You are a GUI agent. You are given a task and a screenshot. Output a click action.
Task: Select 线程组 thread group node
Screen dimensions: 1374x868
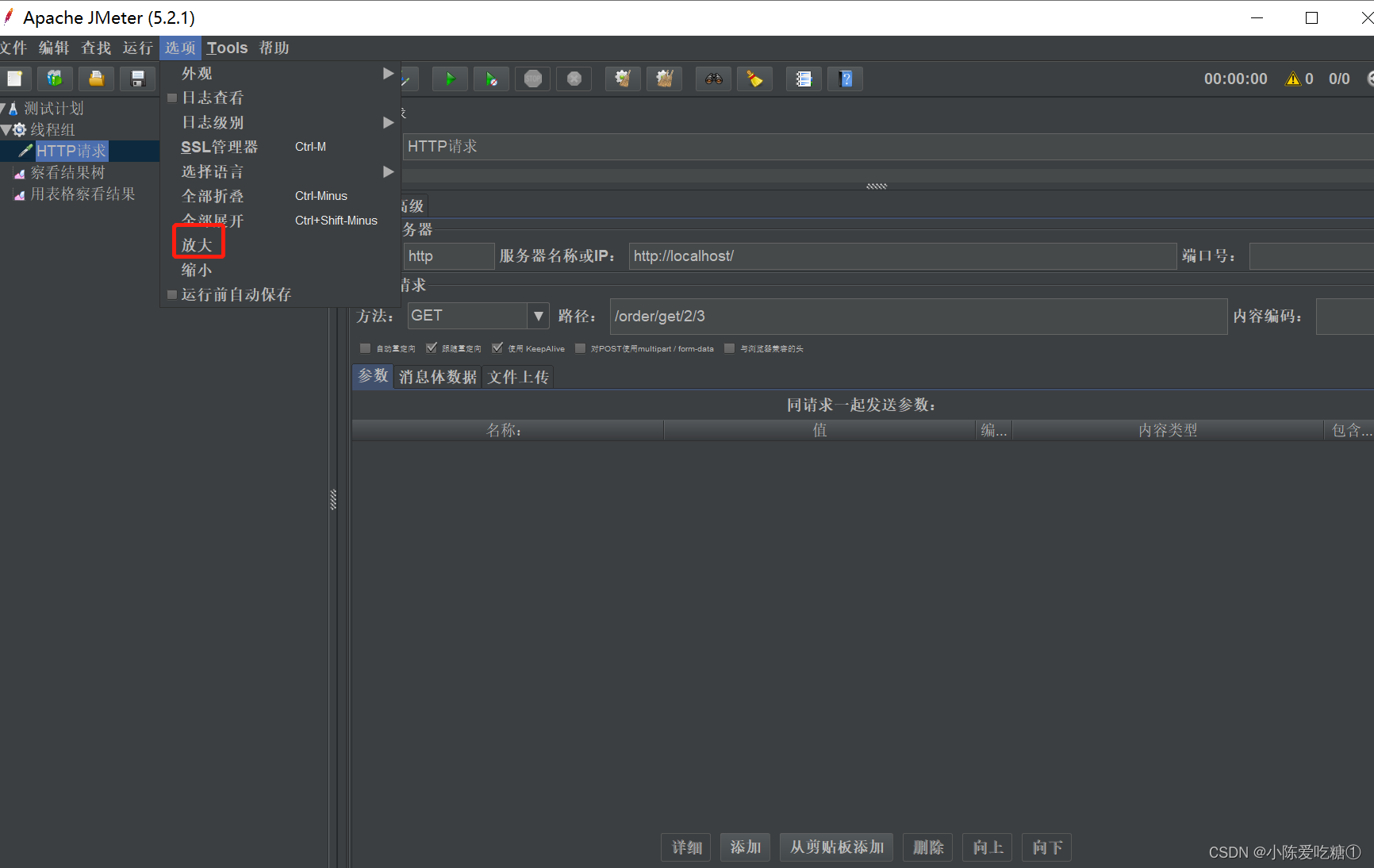click(x=52, y=129)
